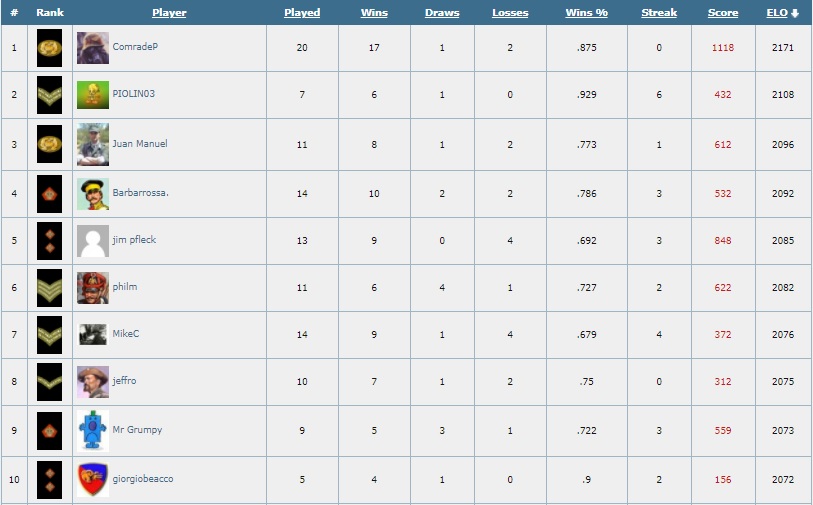This screenshot has width=813, height=505.
Task: Click ComradeP's rank insignia icon
Action: (x=49, y=48)
